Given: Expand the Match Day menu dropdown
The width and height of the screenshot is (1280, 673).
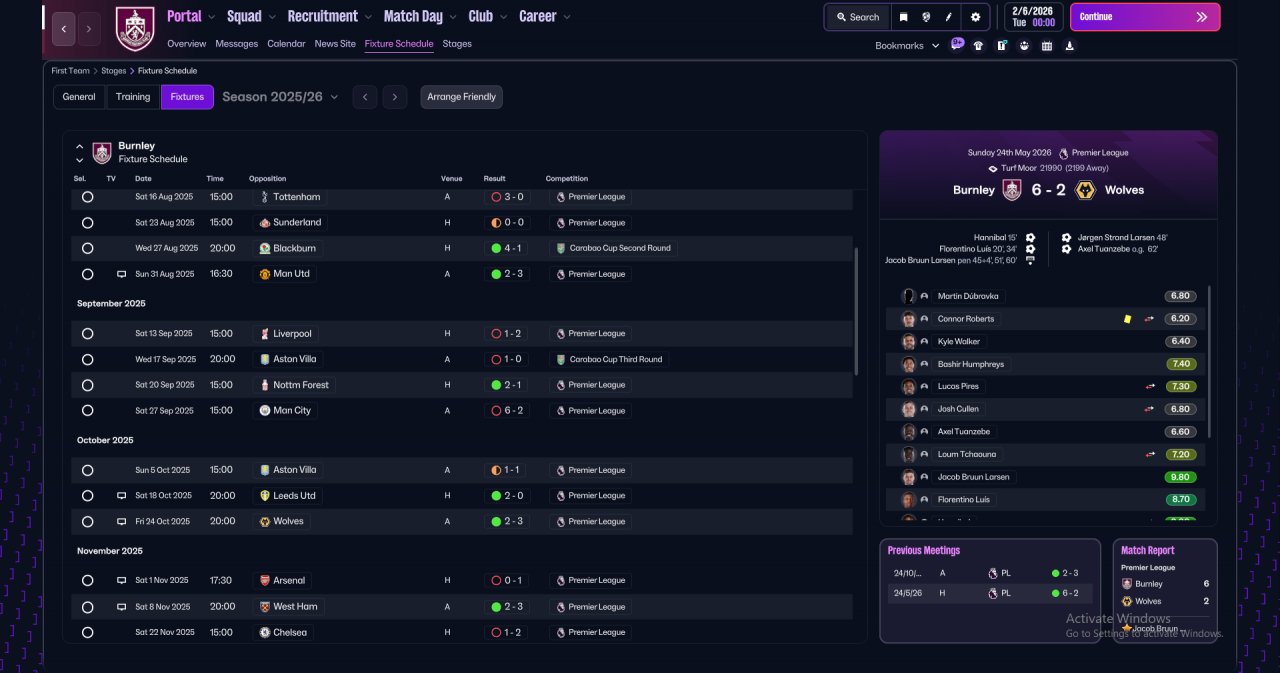Looking at the screenshot, I should pyautogui.click(x=453, y=17).
